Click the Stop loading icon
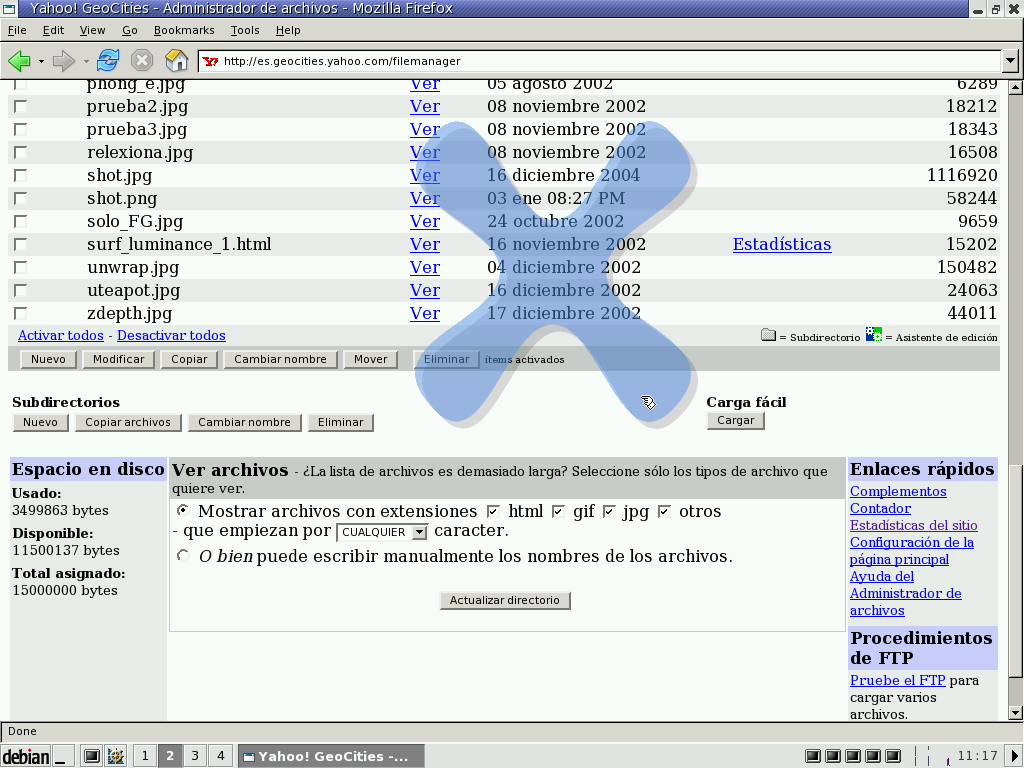Screen dimensions: 1024x768 [x=142, y=61]
